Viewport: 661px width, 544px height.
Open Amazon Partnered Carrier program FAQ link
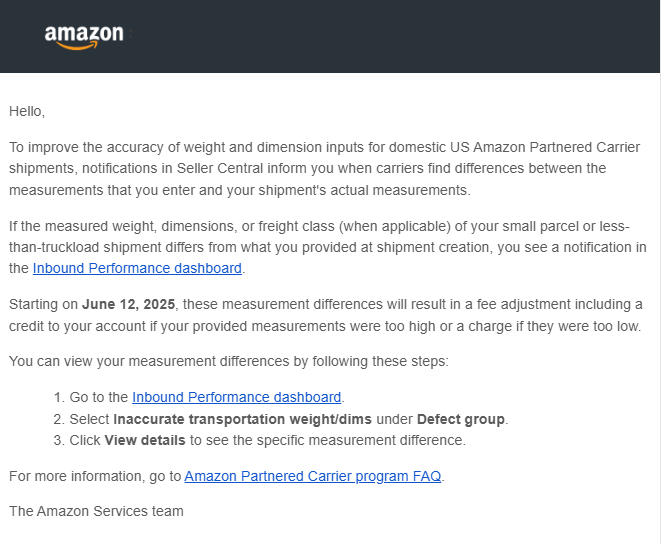[312, 476]
